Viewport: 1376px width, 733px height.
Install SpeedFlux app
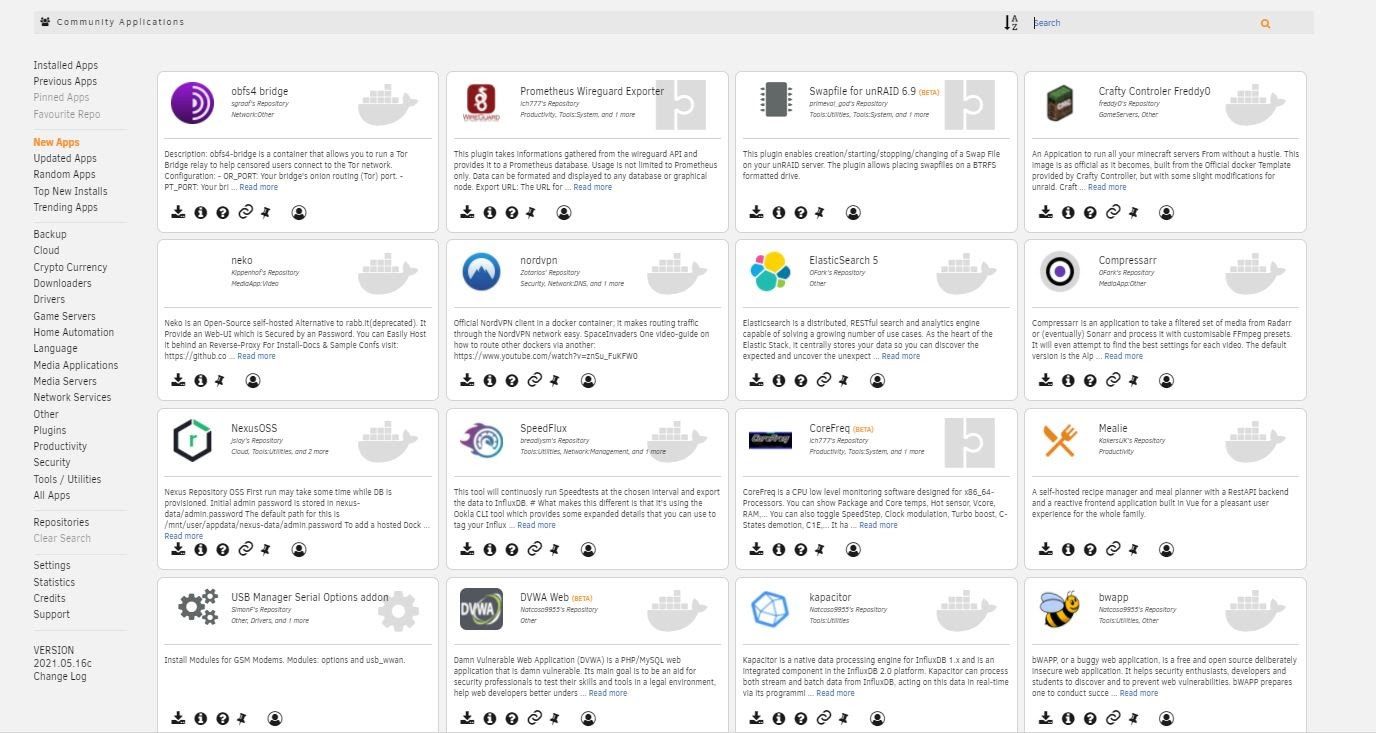(467, 550)
